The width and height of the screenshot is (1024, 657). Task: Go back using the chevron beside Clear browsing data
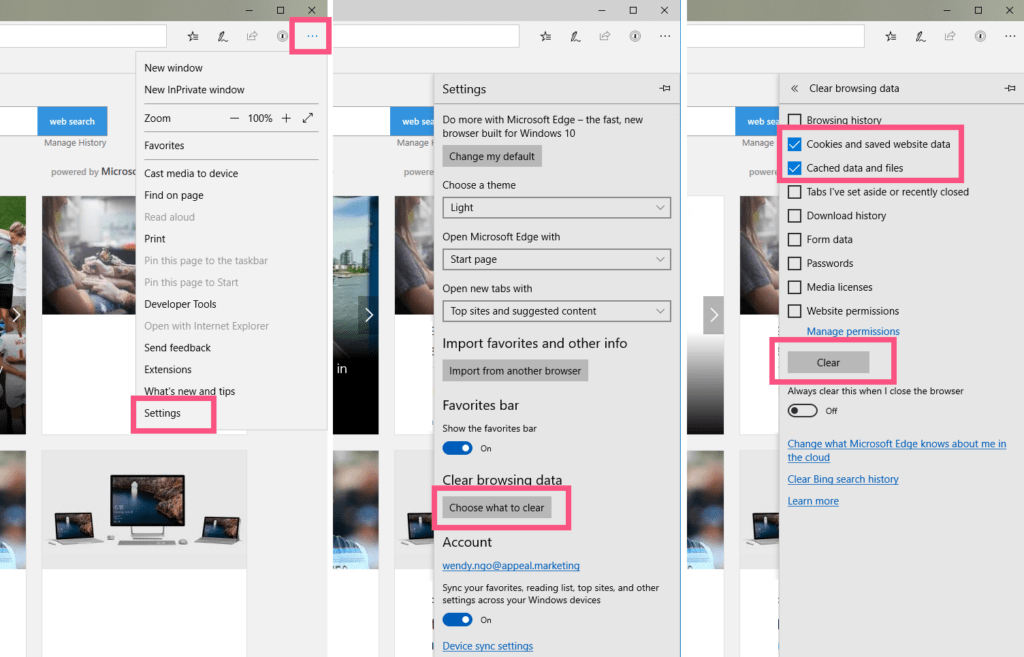(794, 89)
